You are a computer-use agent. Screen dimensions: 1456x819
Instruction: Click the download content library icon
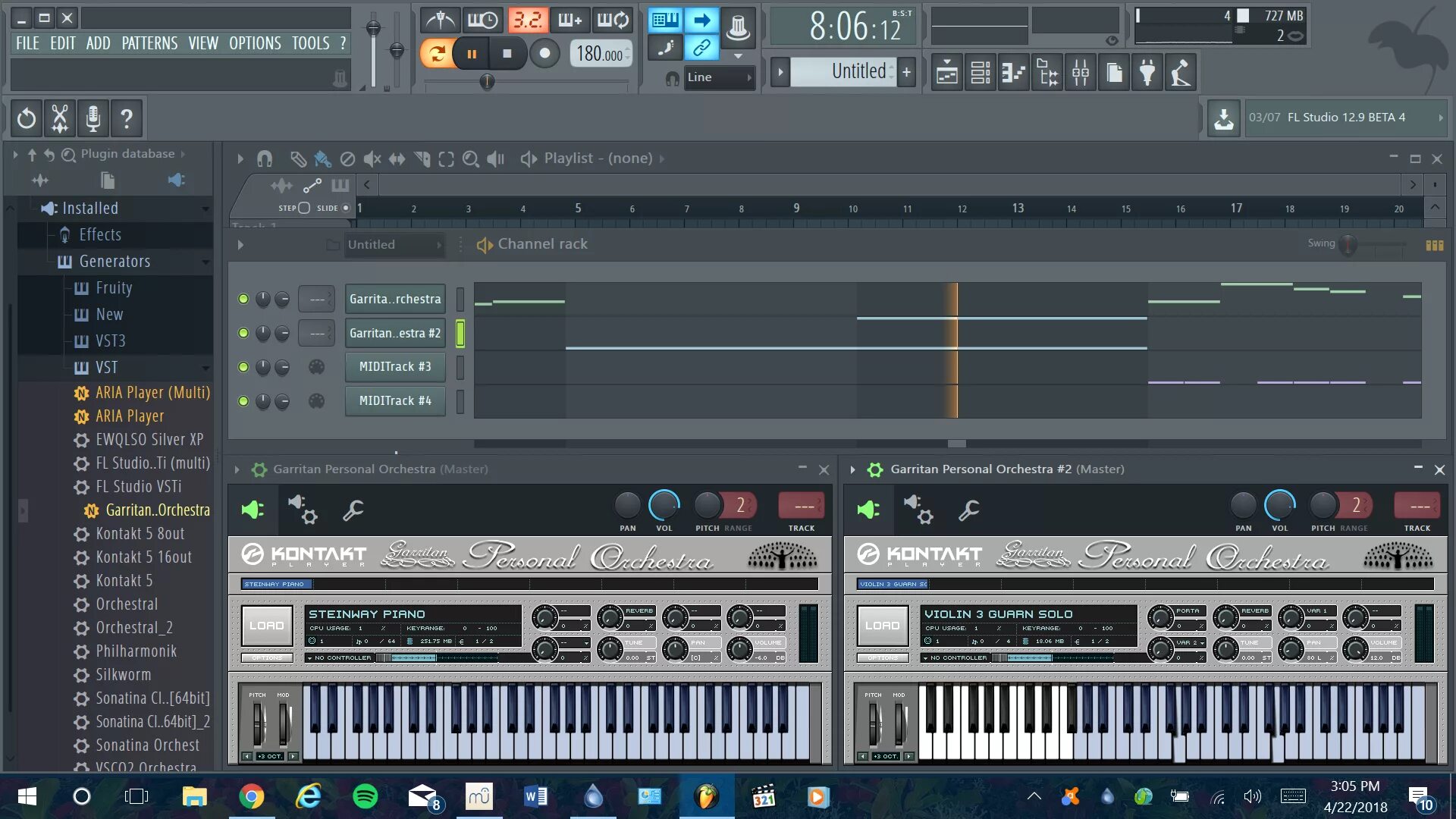point(1223,118)
